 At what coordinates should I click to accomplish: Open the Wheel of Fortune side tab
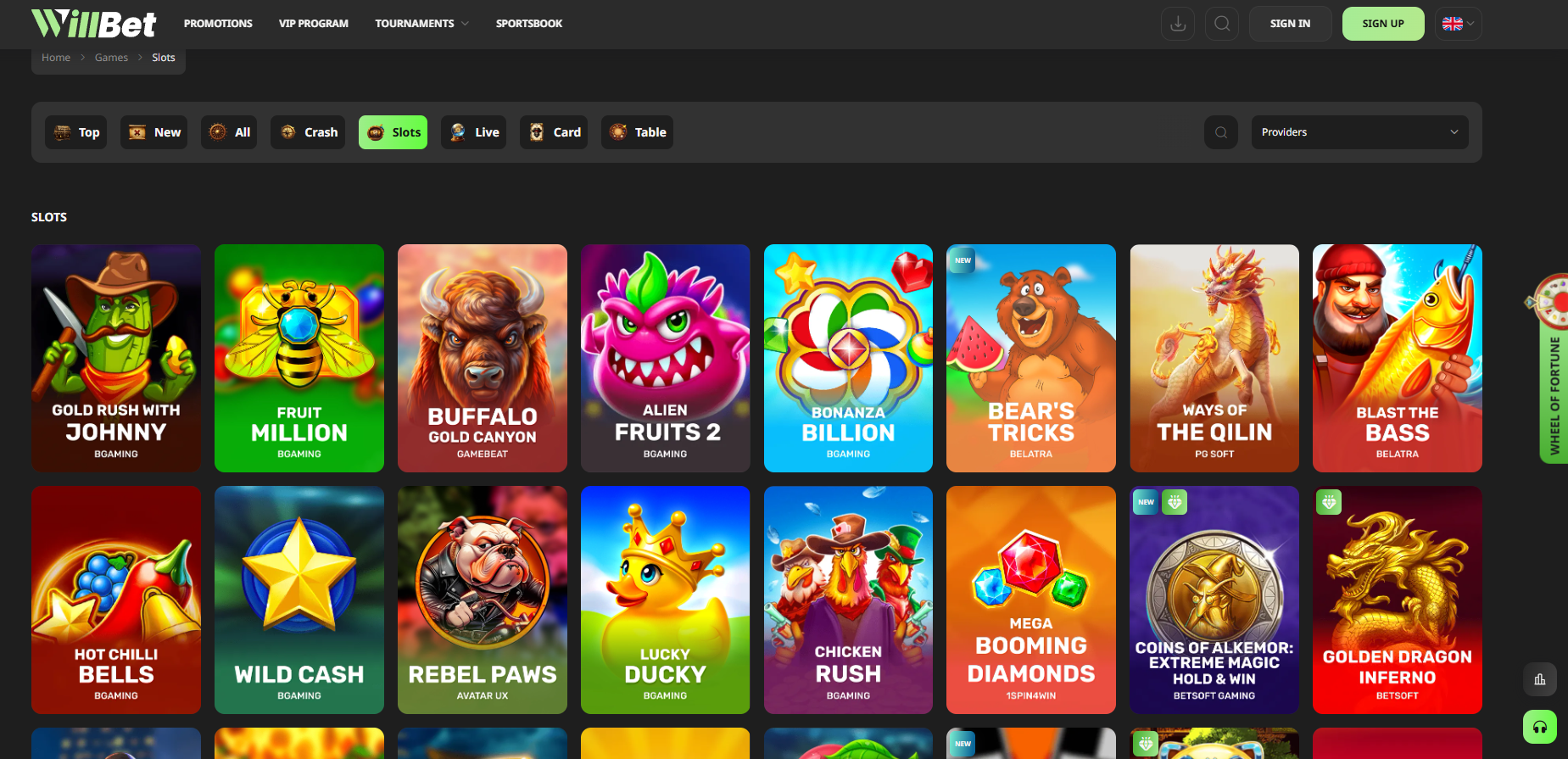click(1554, 369)
